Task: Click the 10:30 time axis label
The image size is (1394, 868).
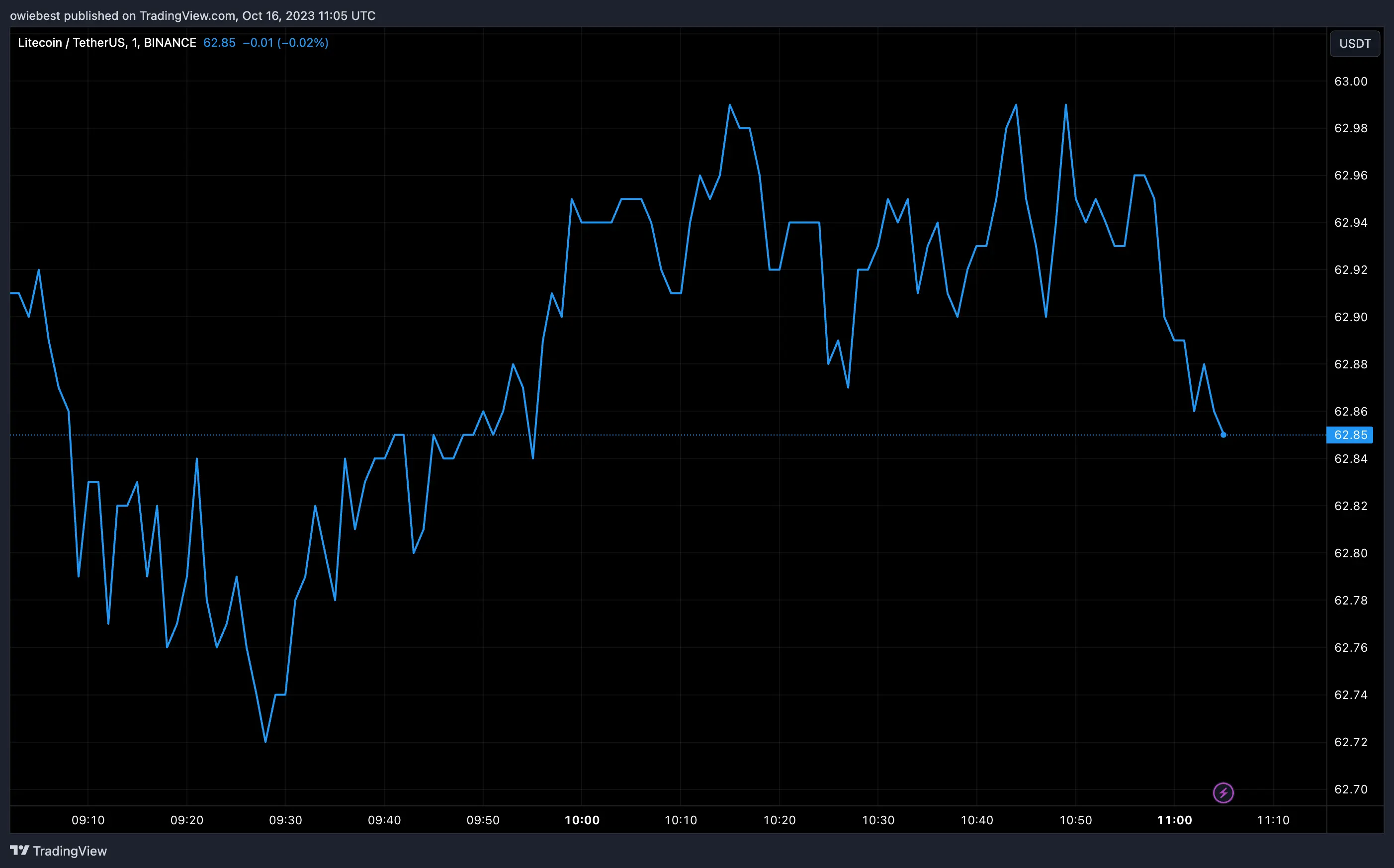Action: pyautogui.click(x=878, y=820)
